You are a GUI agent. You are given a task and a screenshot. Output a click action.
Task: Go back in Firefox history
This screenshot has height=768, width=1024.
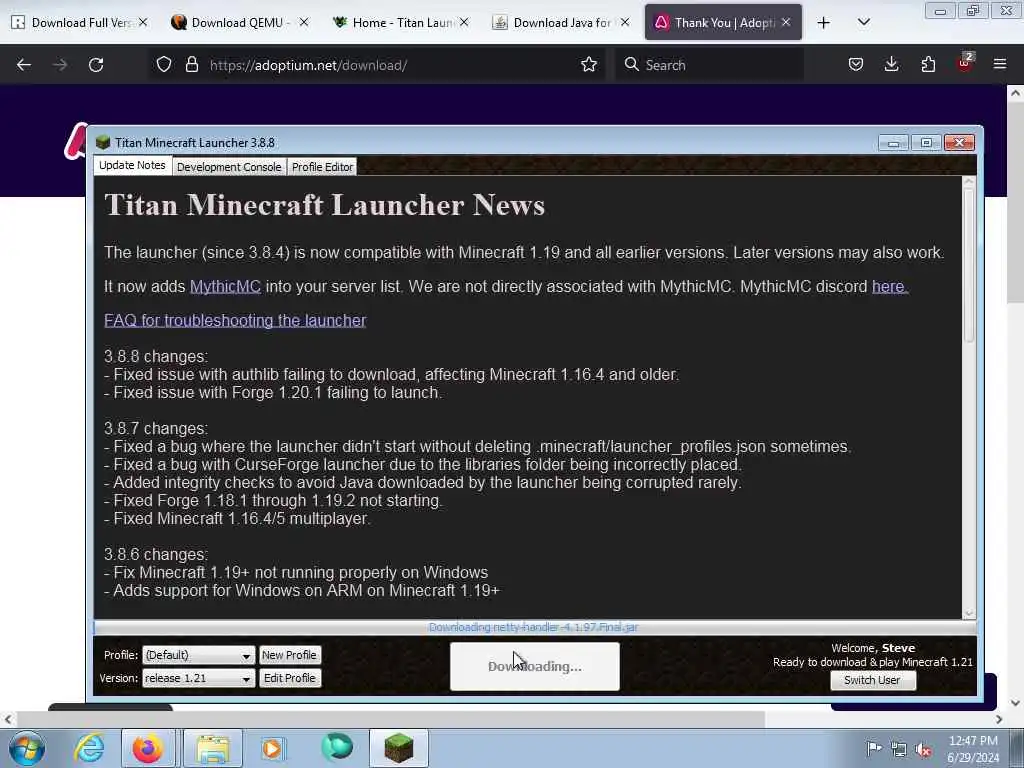click(x=24, y=65)
